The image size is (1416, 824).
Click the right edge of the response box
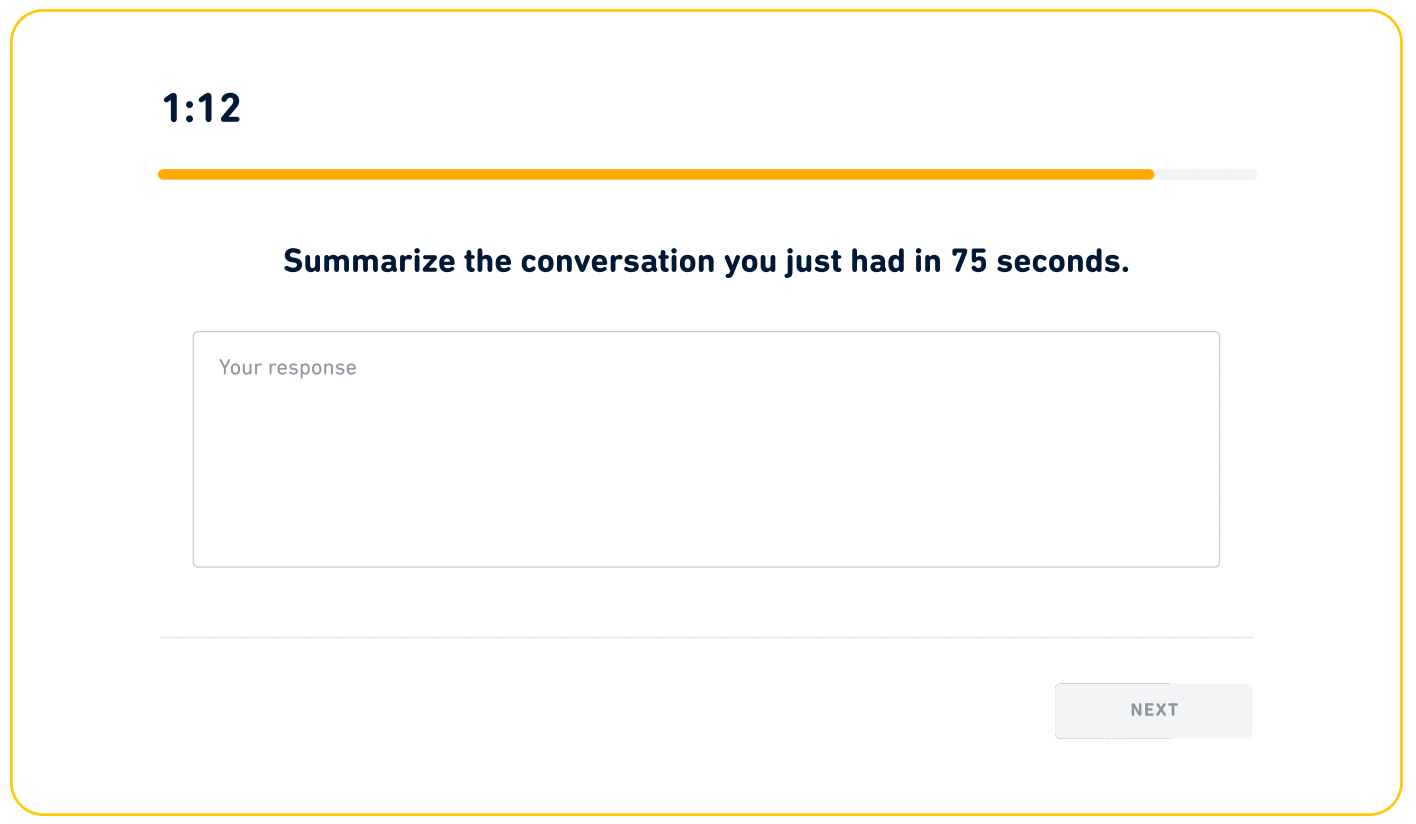click(x=1219, y=449)
